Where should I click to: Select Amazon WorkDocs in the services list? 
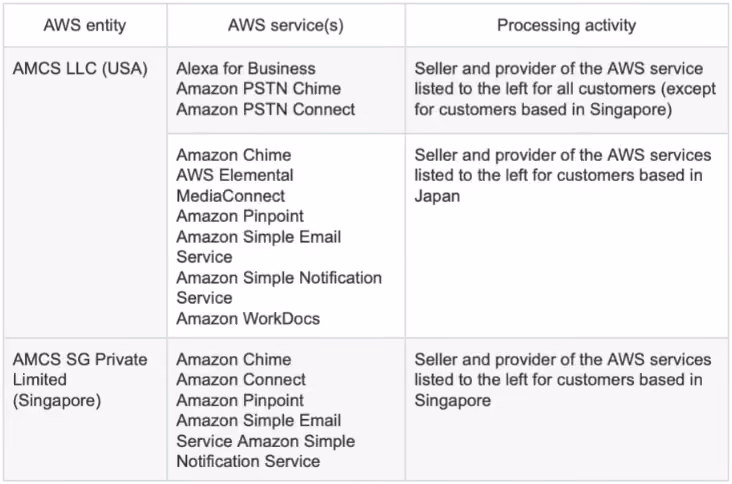click(248, 319)
